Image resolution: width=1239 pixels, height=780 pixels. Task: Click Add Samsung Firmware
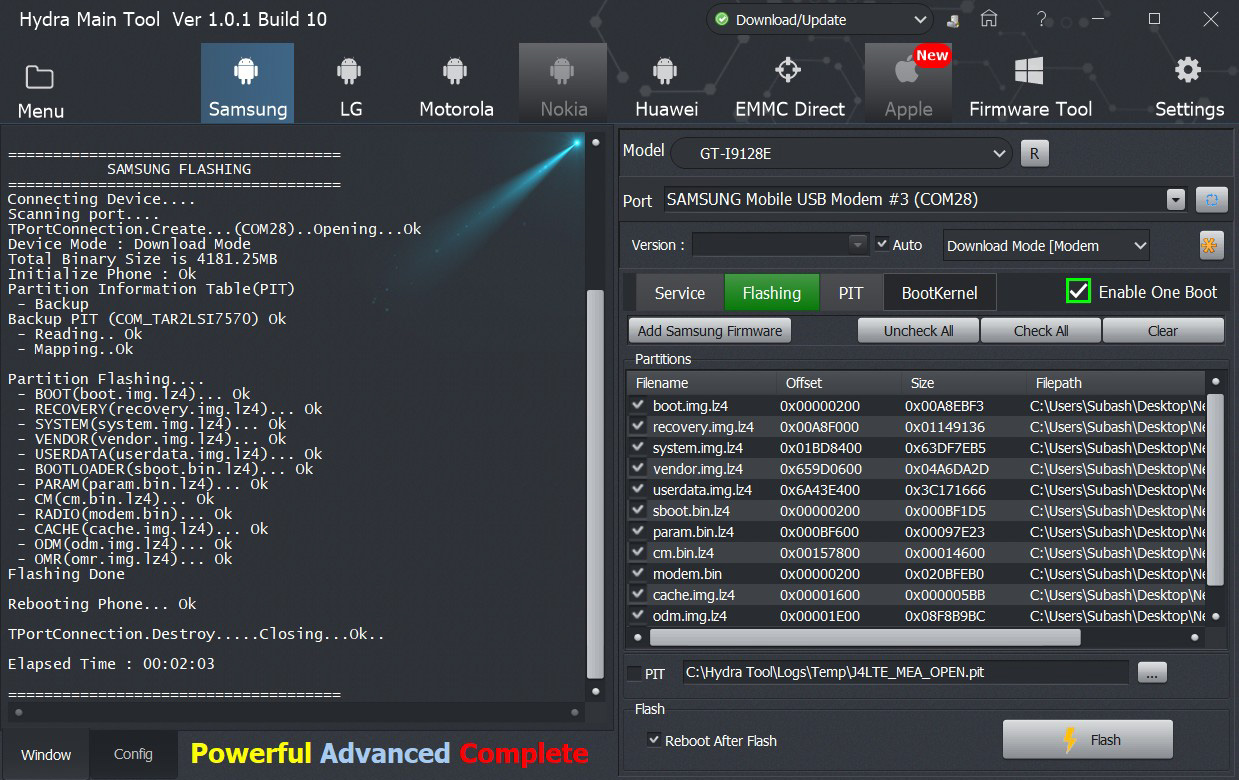tap(710, 331)
